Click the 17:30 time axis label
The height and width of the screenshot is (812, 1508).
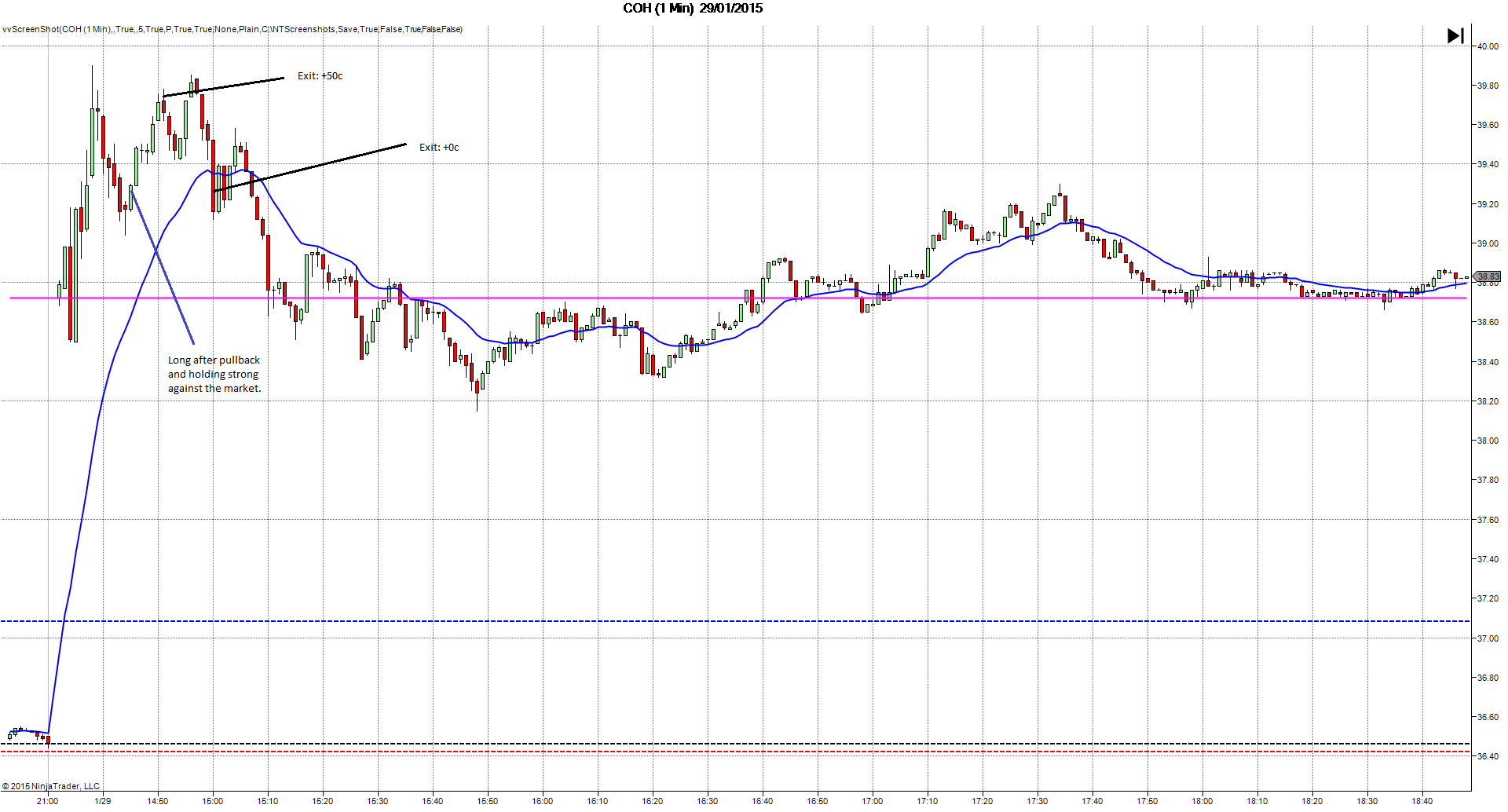pos(1038,801)
